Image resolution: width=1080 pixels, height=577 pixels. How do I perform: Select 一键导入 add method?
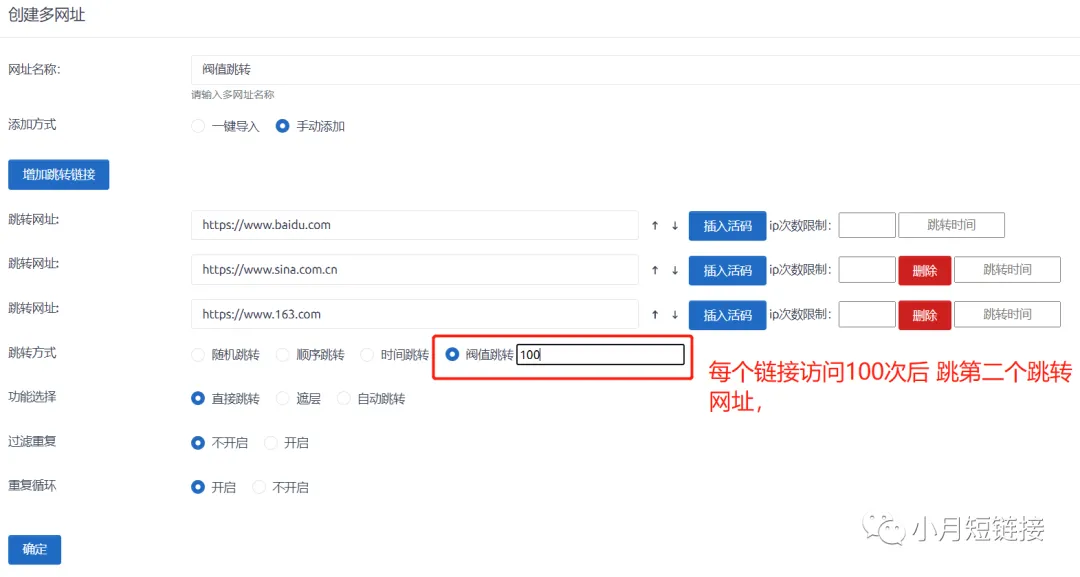198,126
